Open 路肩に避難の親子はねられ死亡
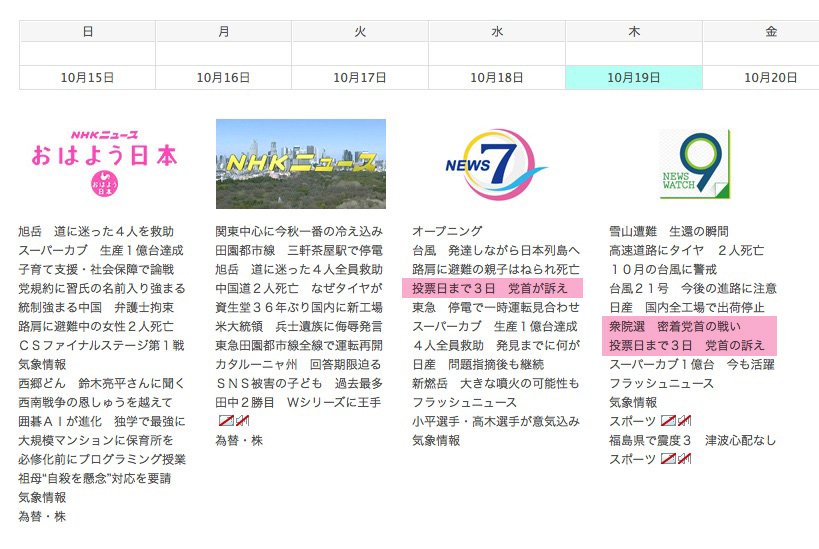The image size is (819, 549). [x=496, y=270]
